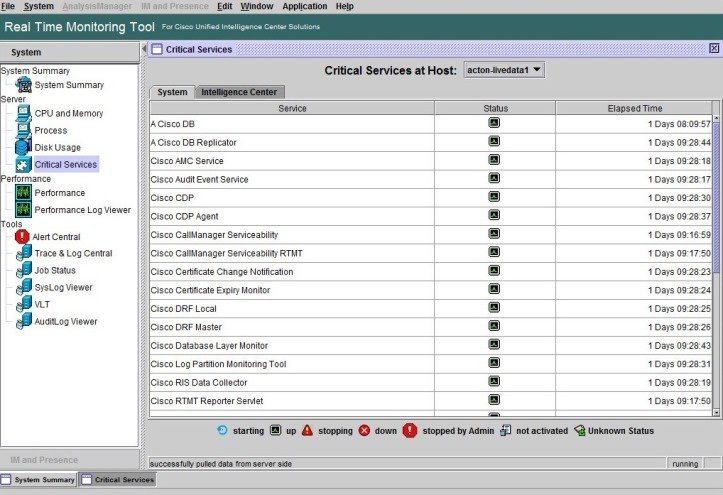723x495 pixels.
Task: Click the Trace & Log Central icon
Action: [24, 253]
